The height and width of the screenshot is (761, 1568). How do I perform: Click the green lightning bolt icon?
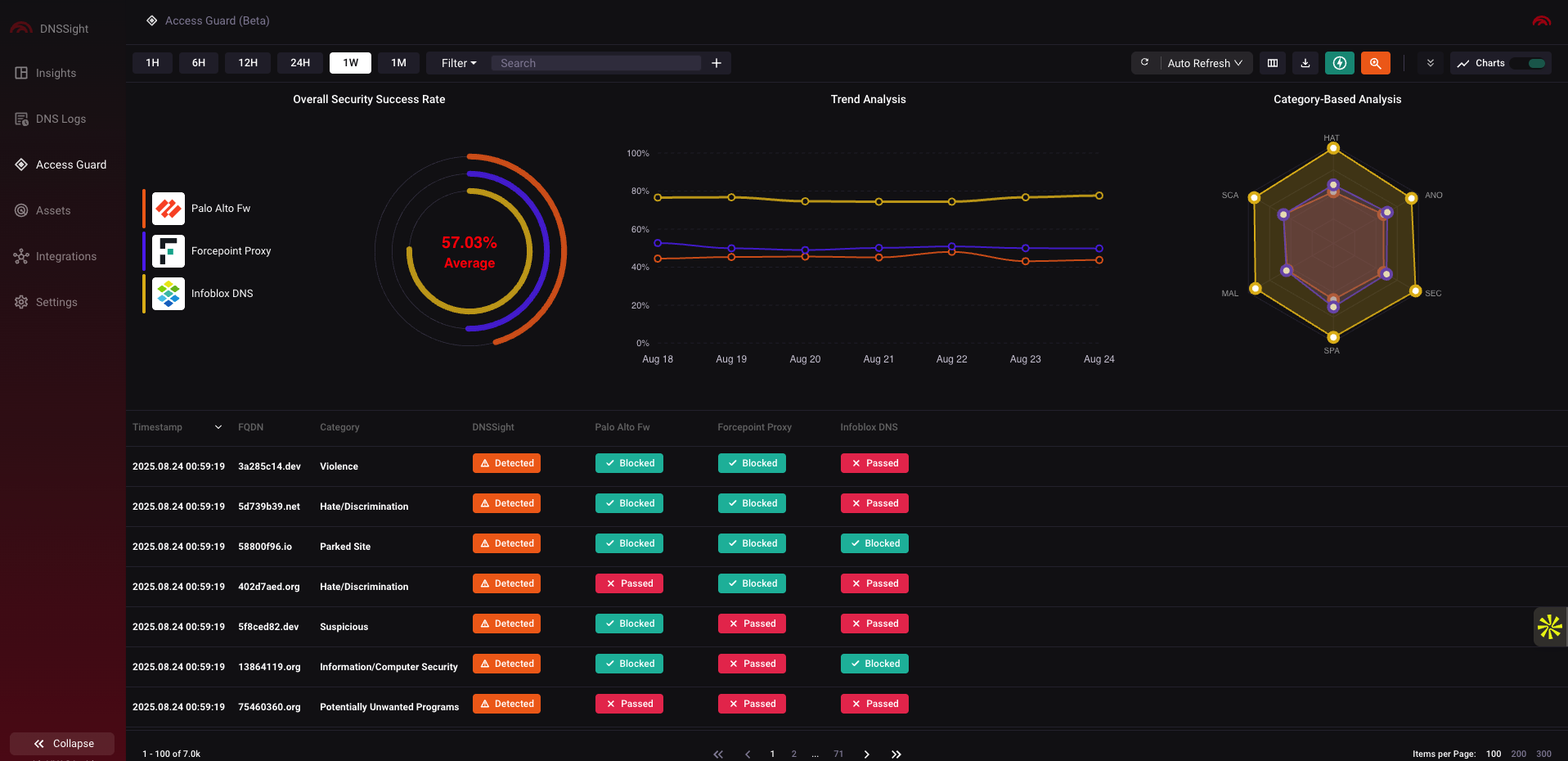[x=1339, y=63]
